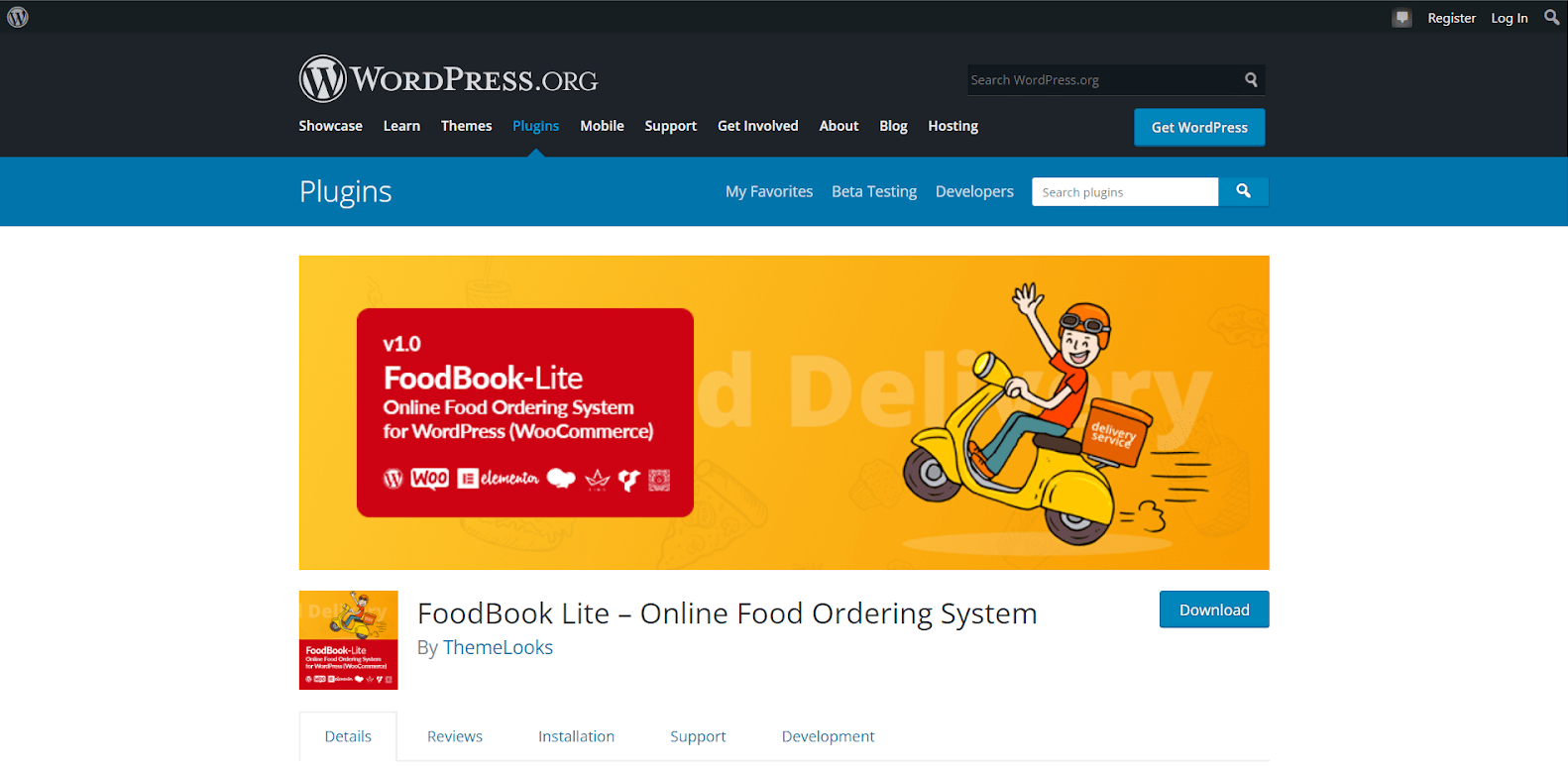
Task: Open the Showcase menu item
Action: click(330, 126)
